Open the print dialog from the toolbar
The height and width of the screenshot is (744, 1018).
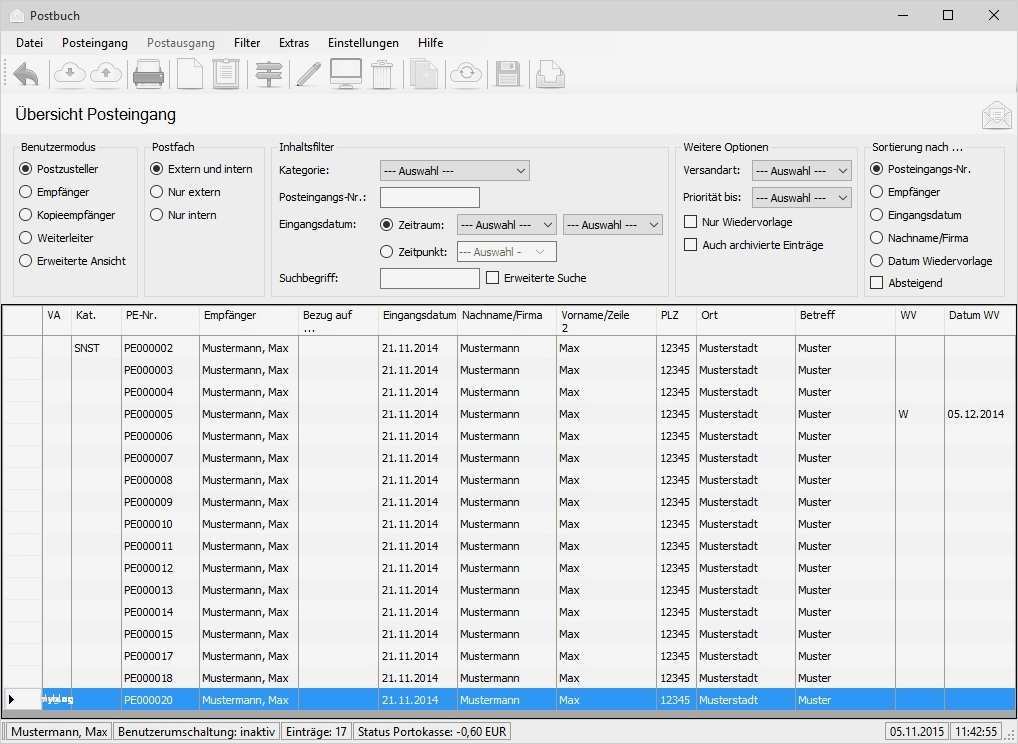pyautogui.click(x=148, y=73)
